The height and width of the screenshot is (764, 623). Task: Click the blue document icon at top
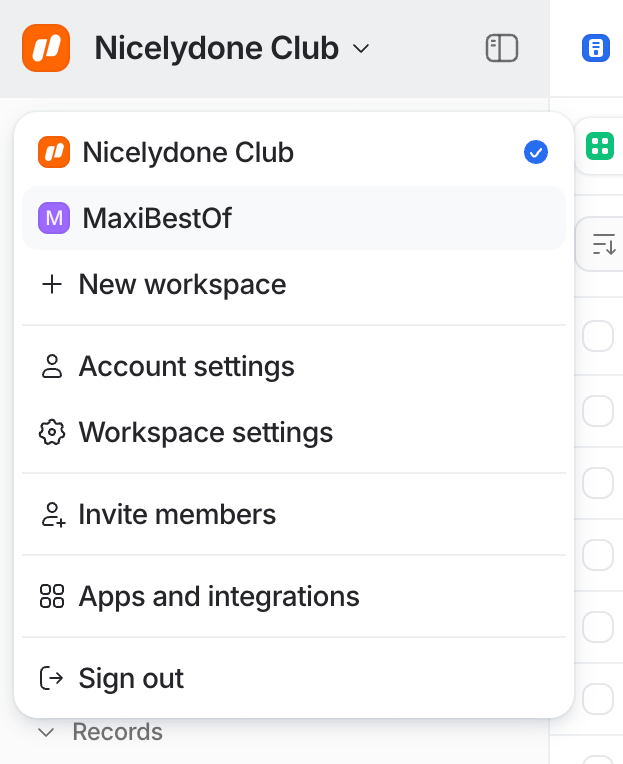[x=596, y=48]
